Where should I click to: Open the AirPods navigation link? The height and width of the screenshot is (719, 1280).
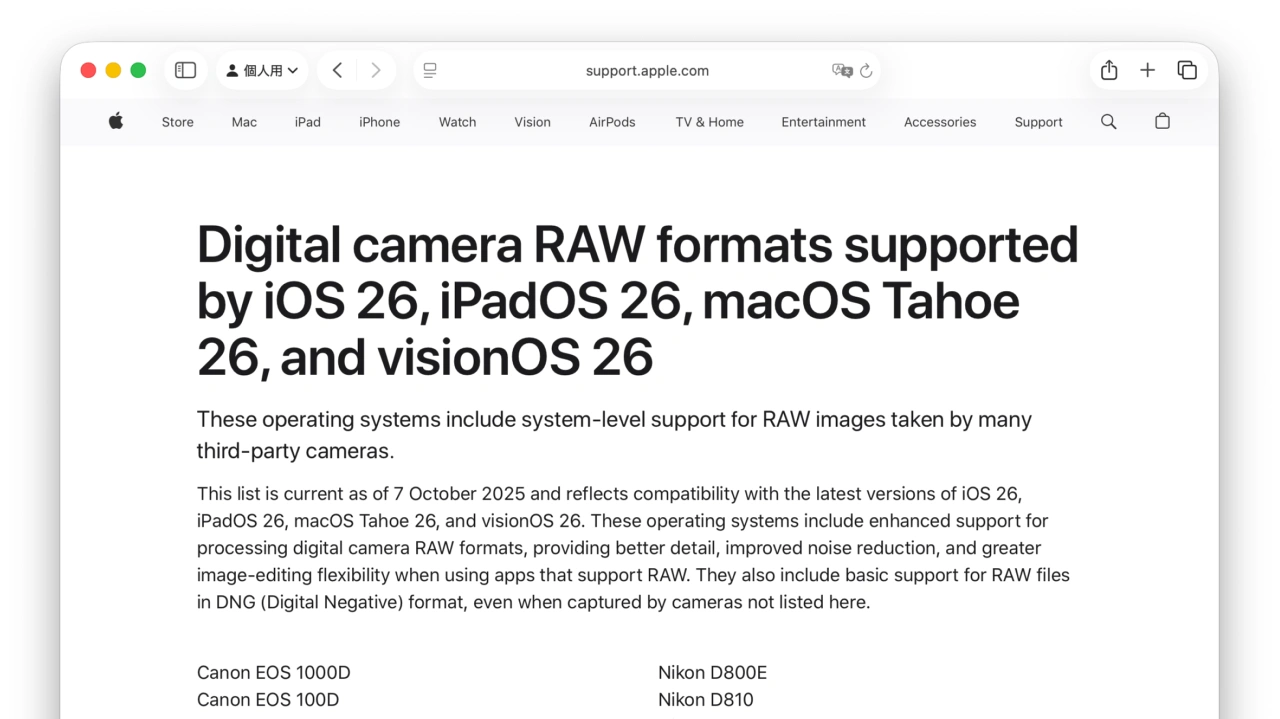coord(612,122)
